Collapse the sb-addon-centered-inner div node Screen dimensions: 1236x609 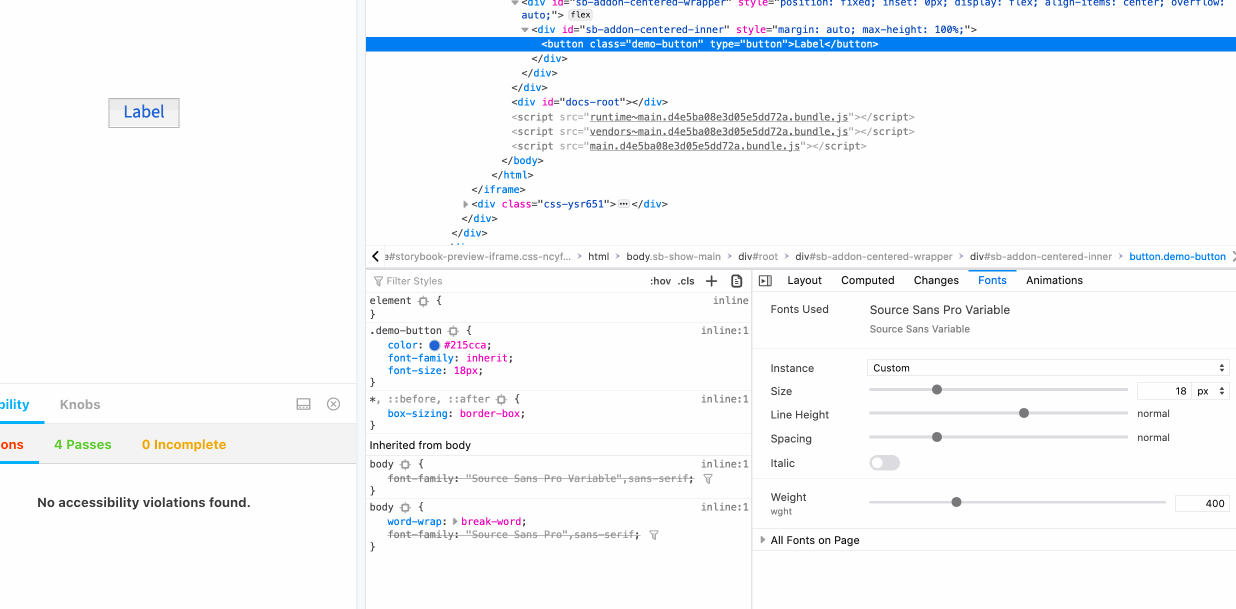pyautogui.click(x=526, y=30)
